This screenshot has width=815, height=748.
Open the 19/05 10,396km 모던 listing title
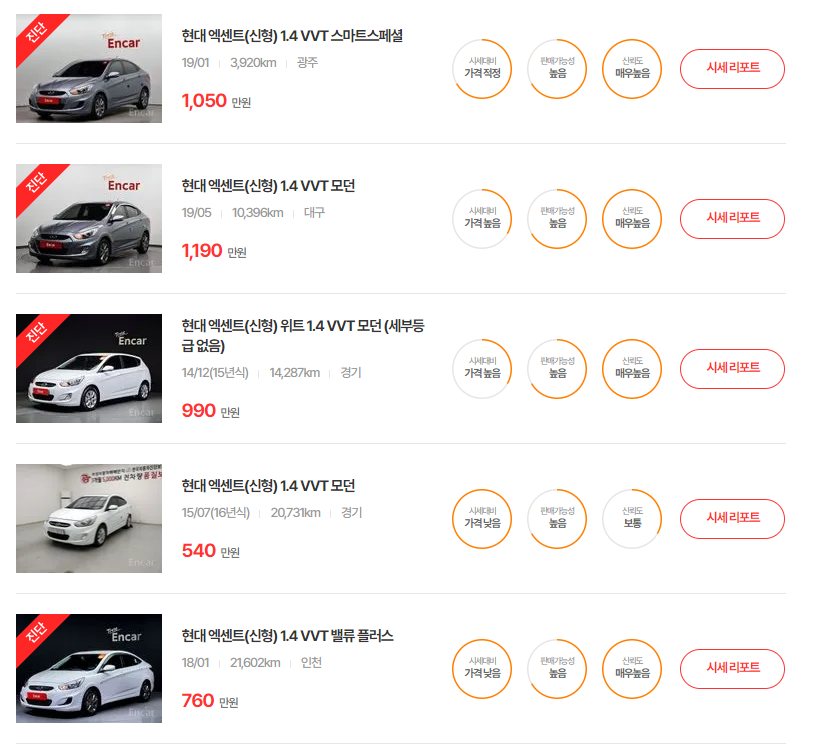point(268,186)
